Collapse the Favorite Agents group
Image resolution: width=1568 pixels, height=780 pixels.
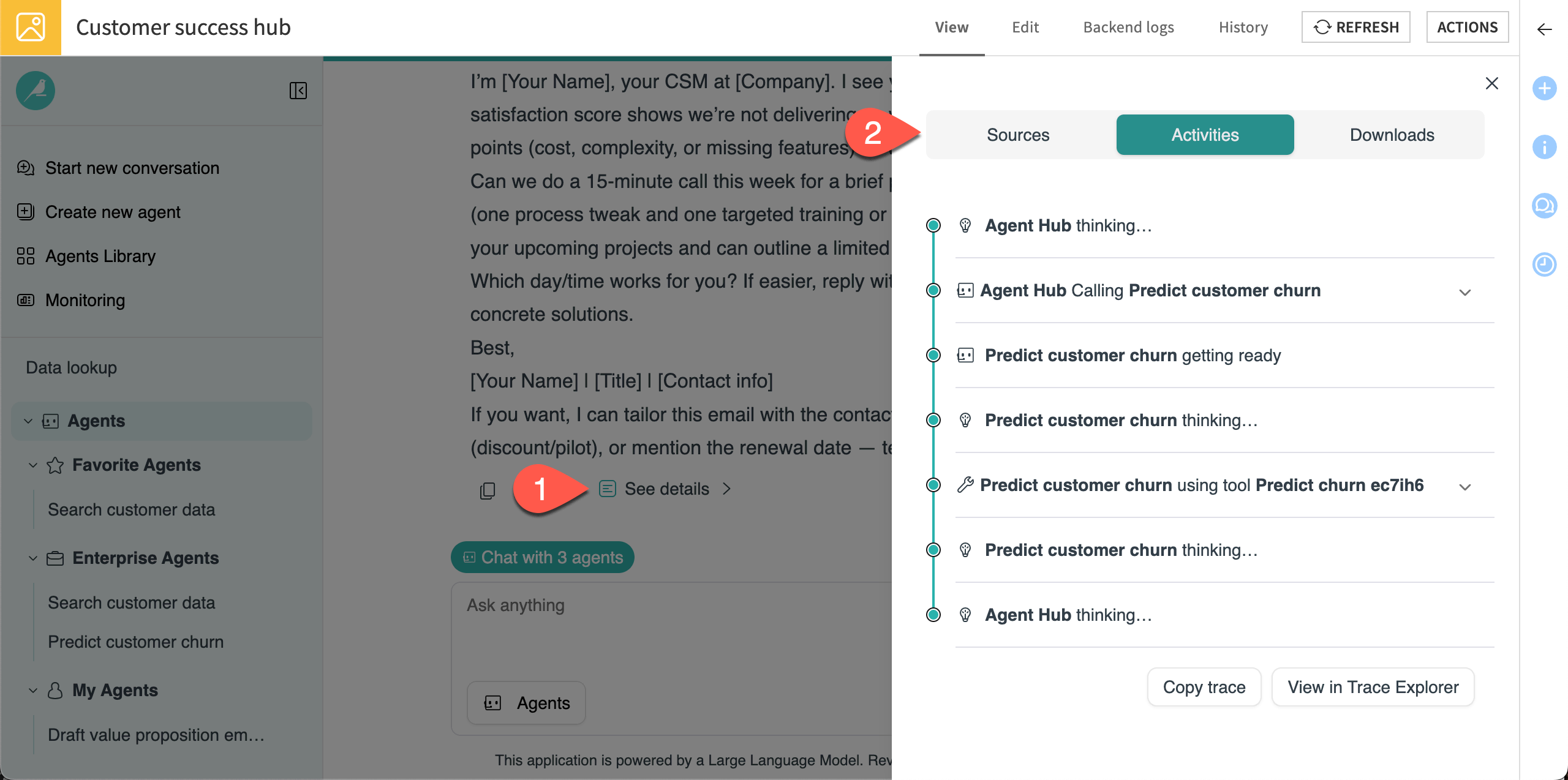click(x=33, y=465)
